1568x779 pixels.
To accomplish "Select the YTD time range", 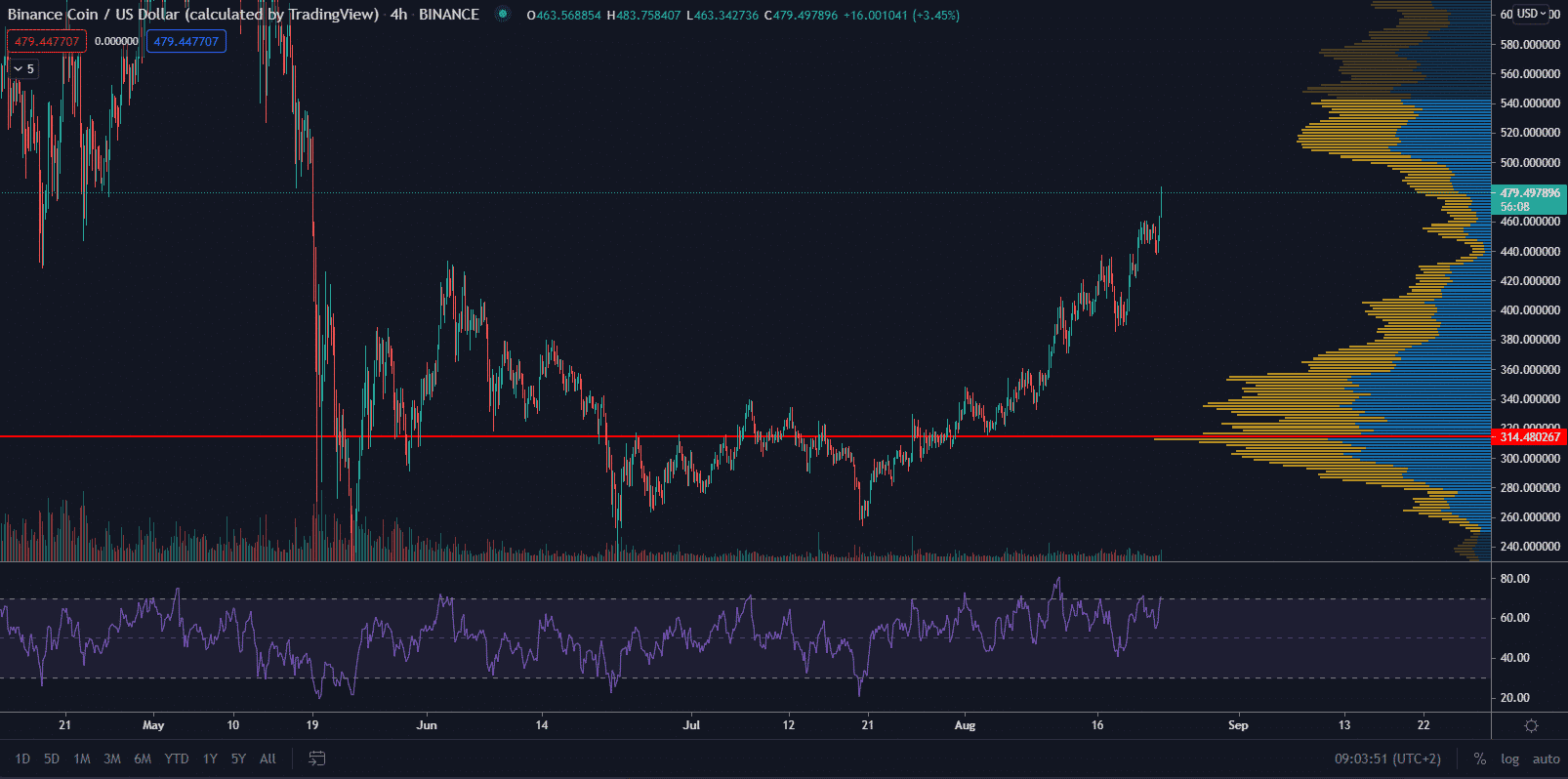I will pyautogui.click(x=177, y=758).
